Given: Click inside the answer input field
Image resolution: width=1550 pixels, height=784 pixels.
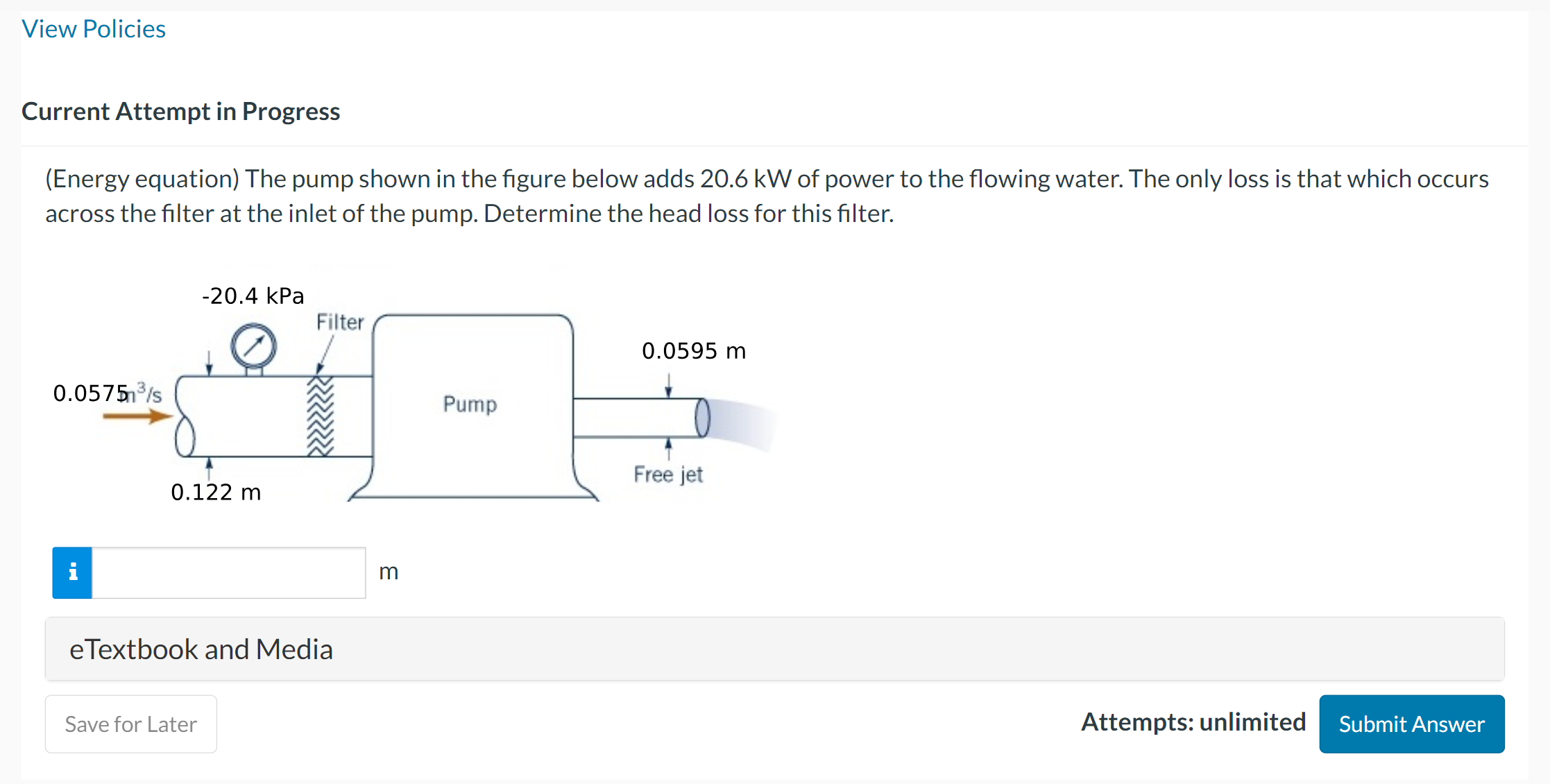Looking at the screenshot, I should click(229, 572).
